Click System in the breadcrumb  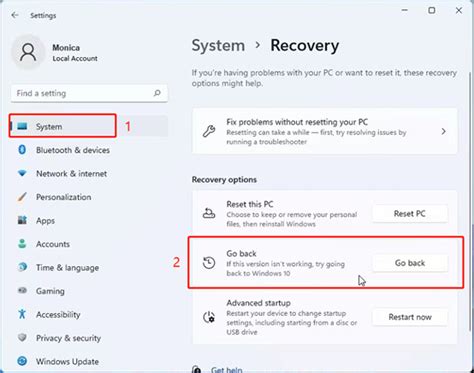coord(218,46)
